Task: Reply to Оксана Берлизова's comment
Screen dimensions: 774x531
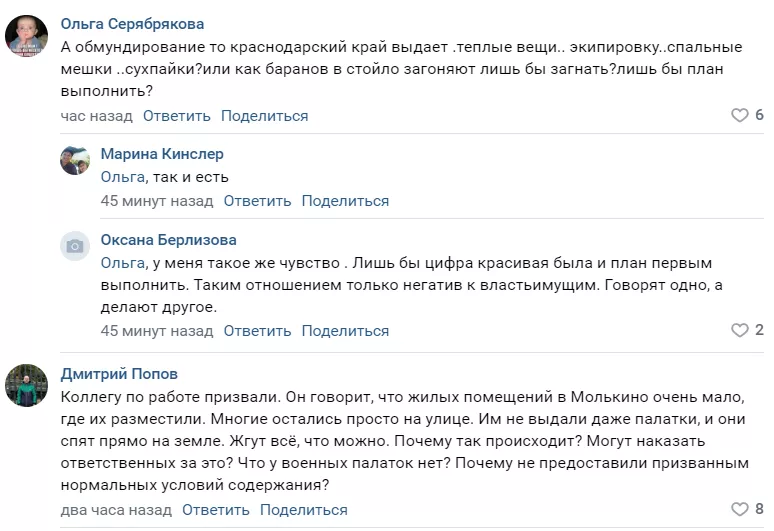Action: (x=257, y=331)
